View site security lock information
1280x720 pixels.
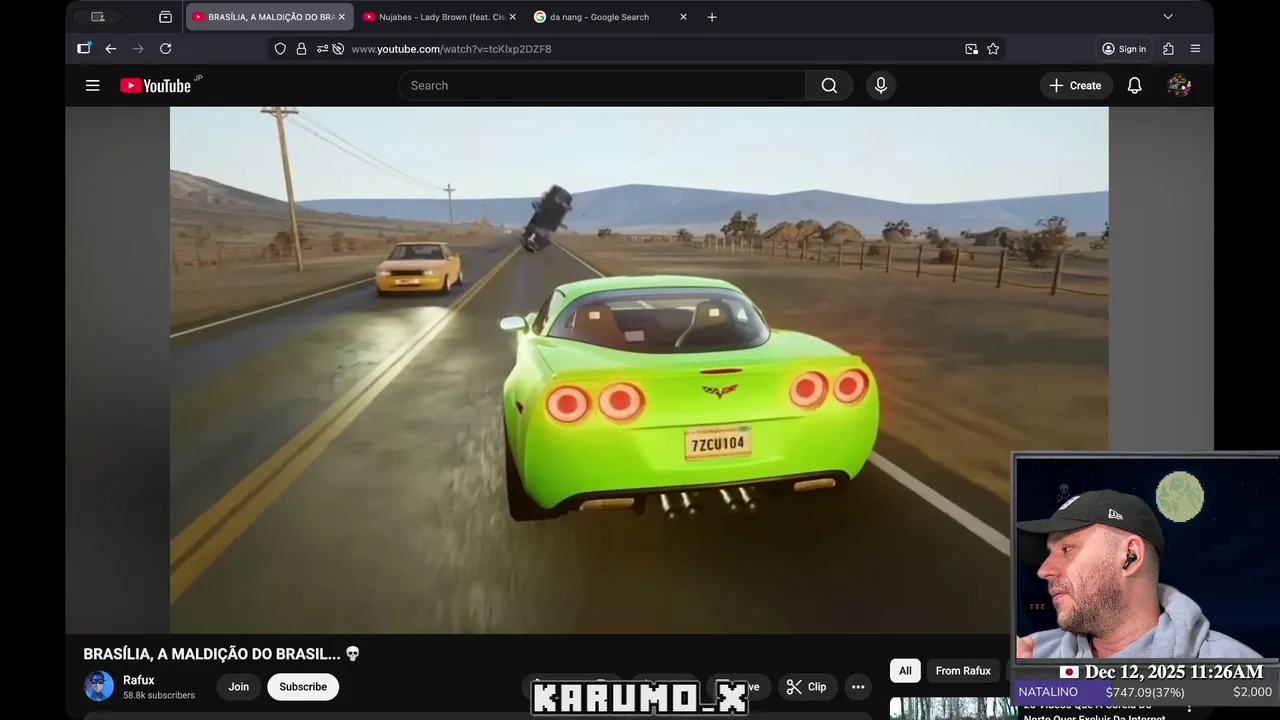[x=301, y=49]
